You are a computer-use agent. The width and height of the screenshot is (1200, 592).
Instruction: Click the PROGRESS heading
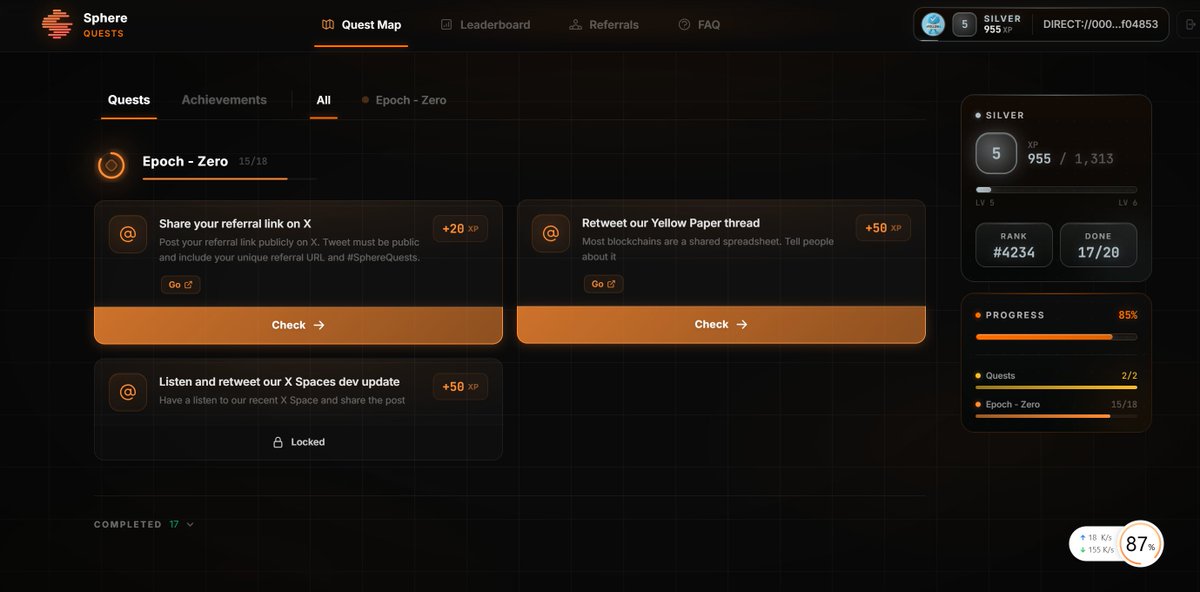coord(1015,315)
